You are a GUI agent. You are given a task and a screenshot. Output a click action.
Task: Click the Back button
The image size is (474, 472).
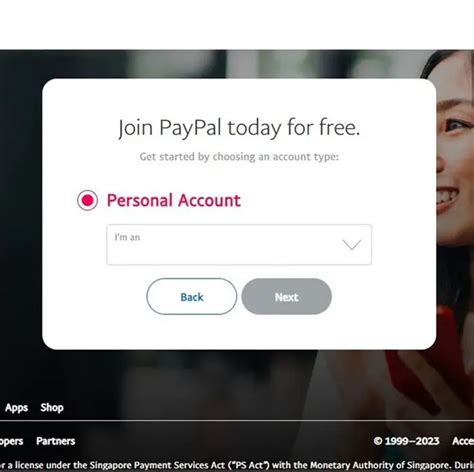point(192,296)
